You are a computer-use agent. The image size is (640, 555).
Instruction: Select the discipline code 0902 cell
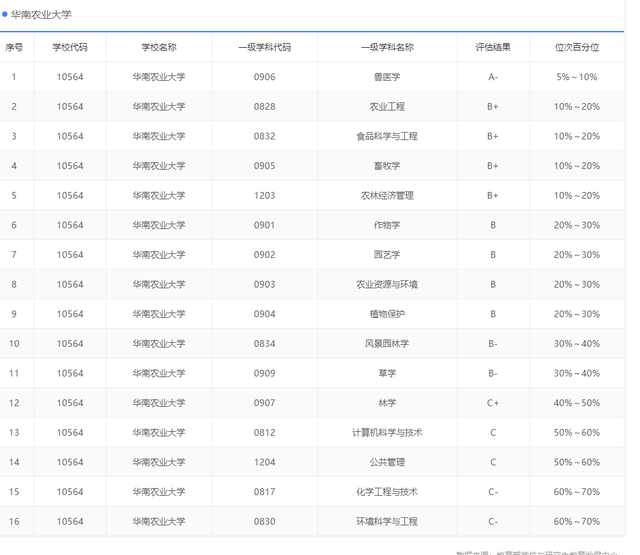tap(264, 255)
